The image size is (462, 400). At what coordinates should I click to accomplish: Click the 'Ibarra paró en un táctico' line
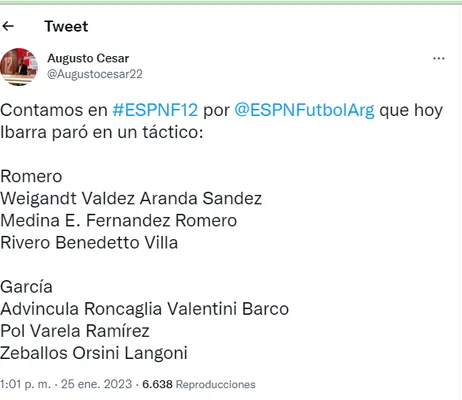102,132
